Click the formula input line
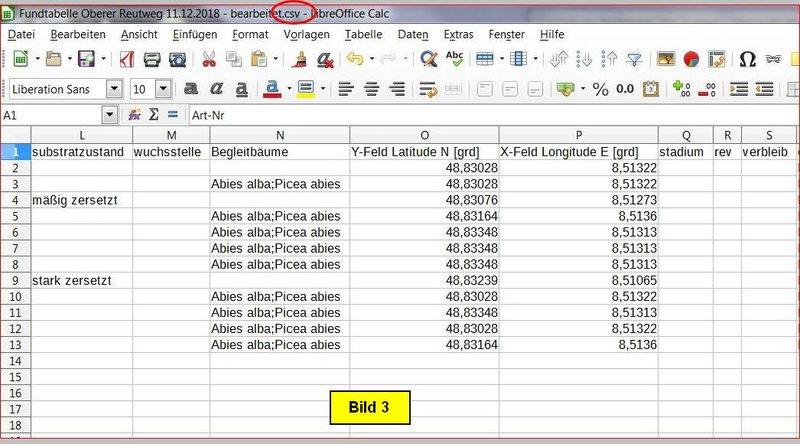Viewport: 800px width, 444px height. (x=492, y=115)
